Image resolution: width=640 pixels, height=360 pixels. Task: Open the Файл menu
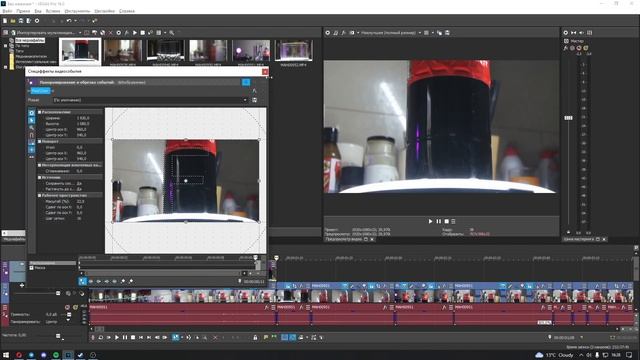[x=7, y=11]
